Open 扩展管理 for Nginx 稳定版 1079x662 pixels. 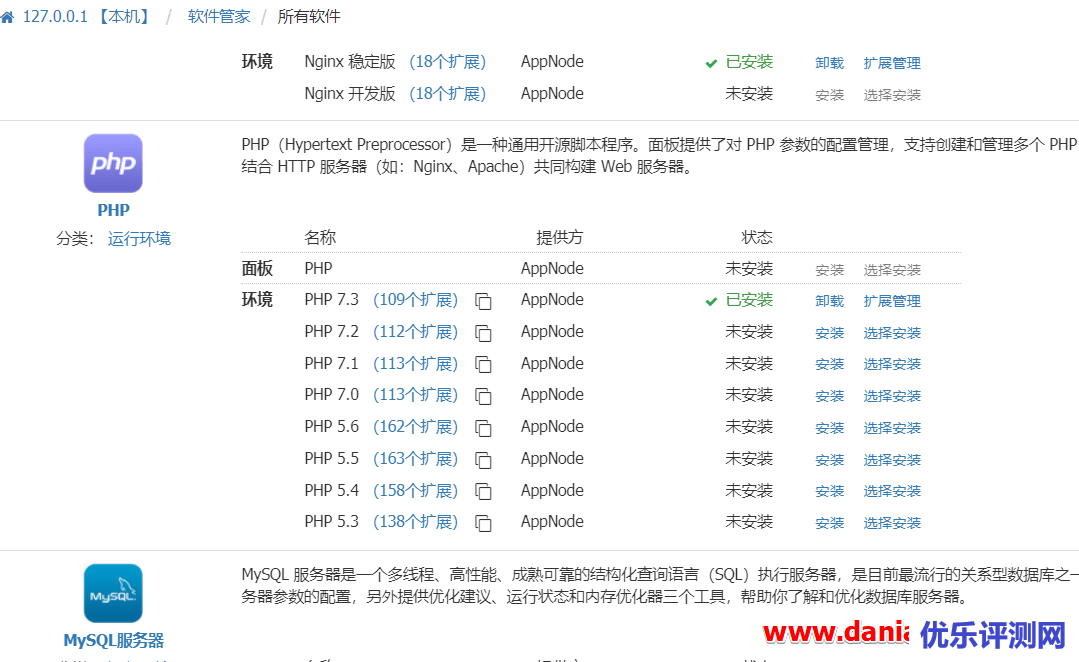click(892, 63)
